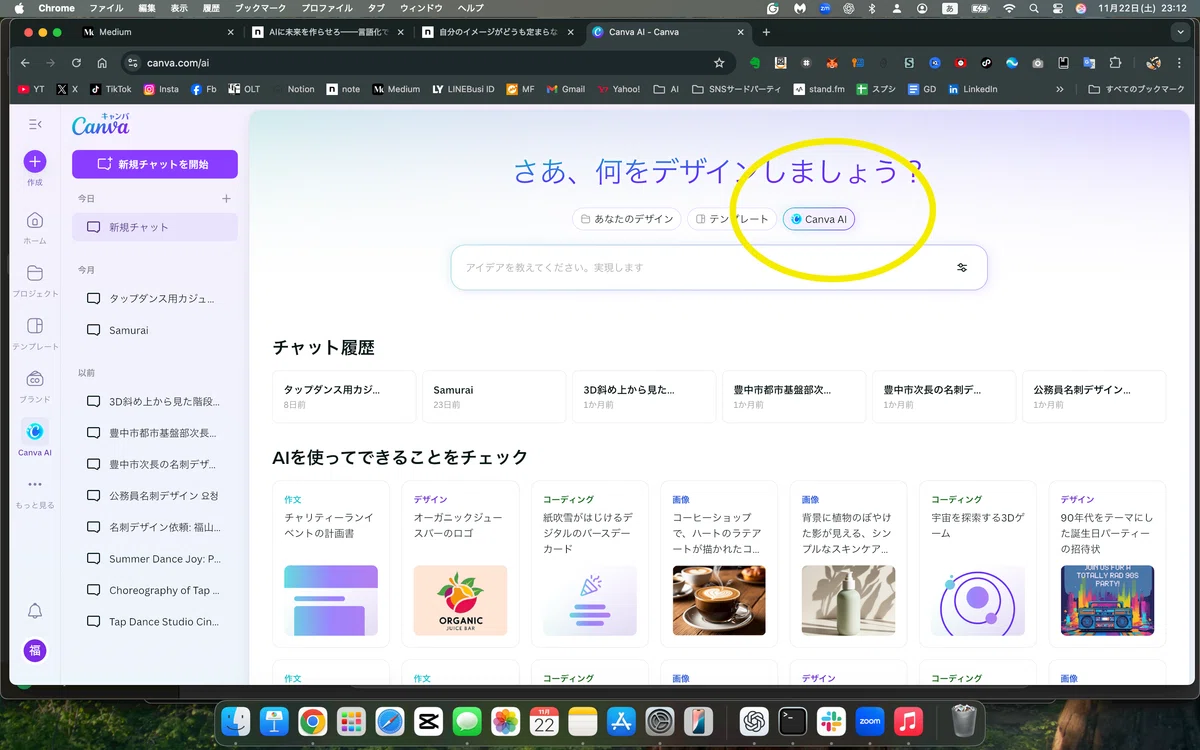Image resolution: width=1200 pixels, height=750 pixels.
Task: Open the Templates sidebar icon
Action: [x=34, y=326]
